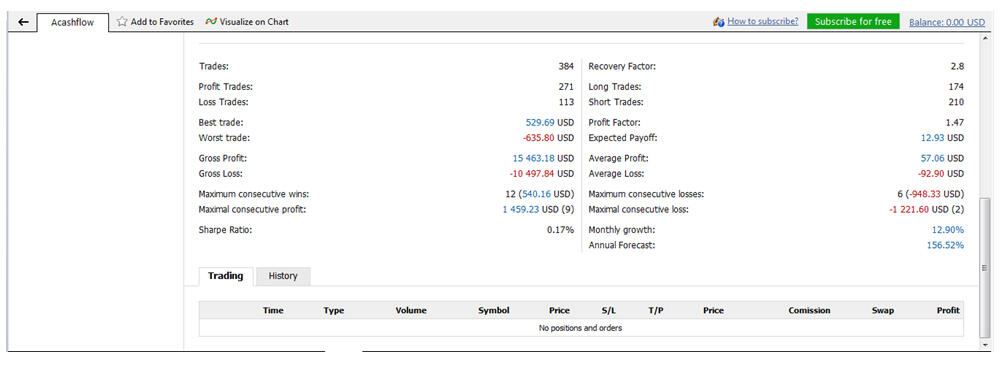Screen dimensions: 1002x370
Task: Sort by the Symbol column header
Action: (x=494, y=311)
